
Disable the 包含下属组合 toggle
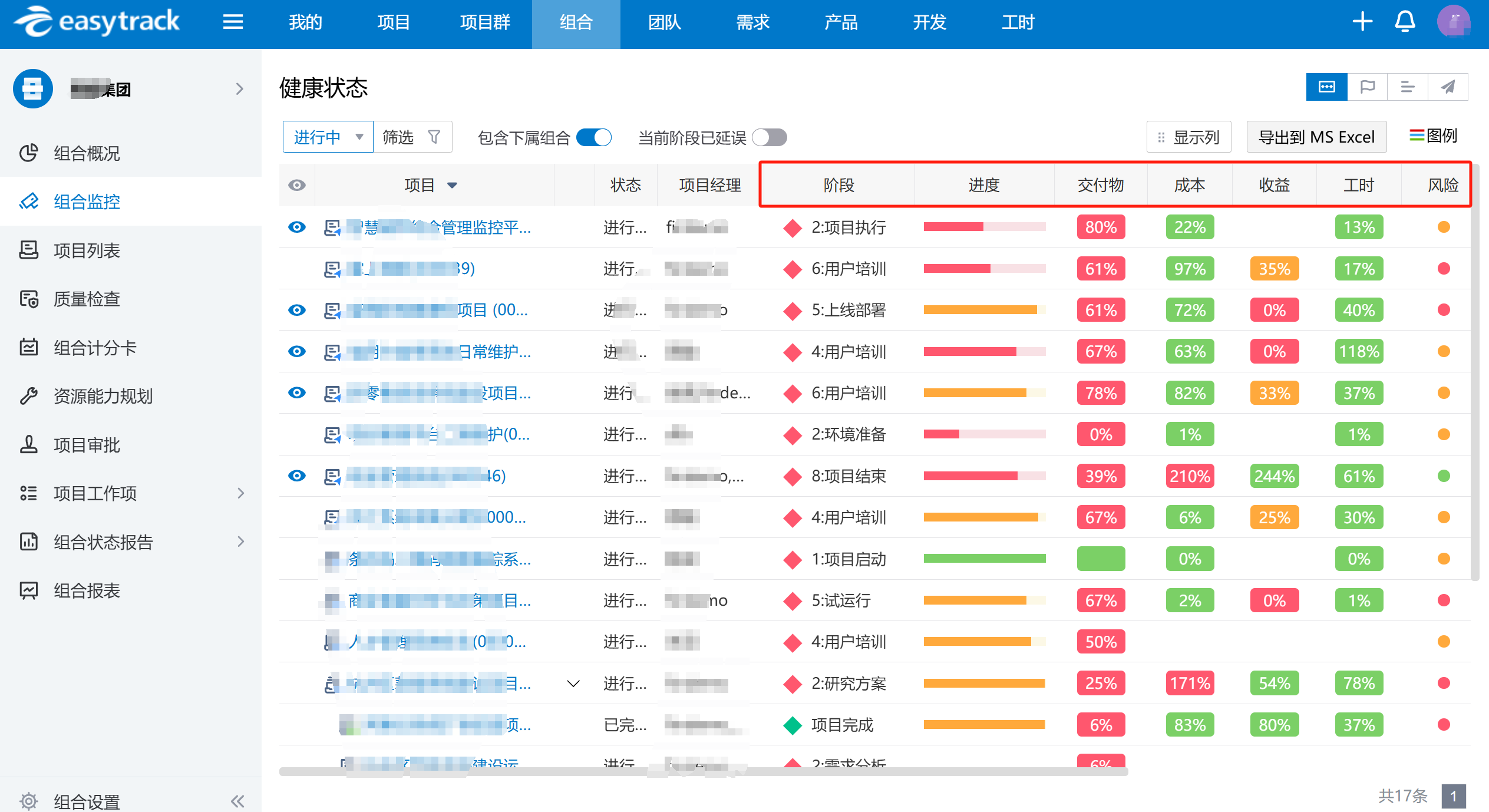(593, 137)
